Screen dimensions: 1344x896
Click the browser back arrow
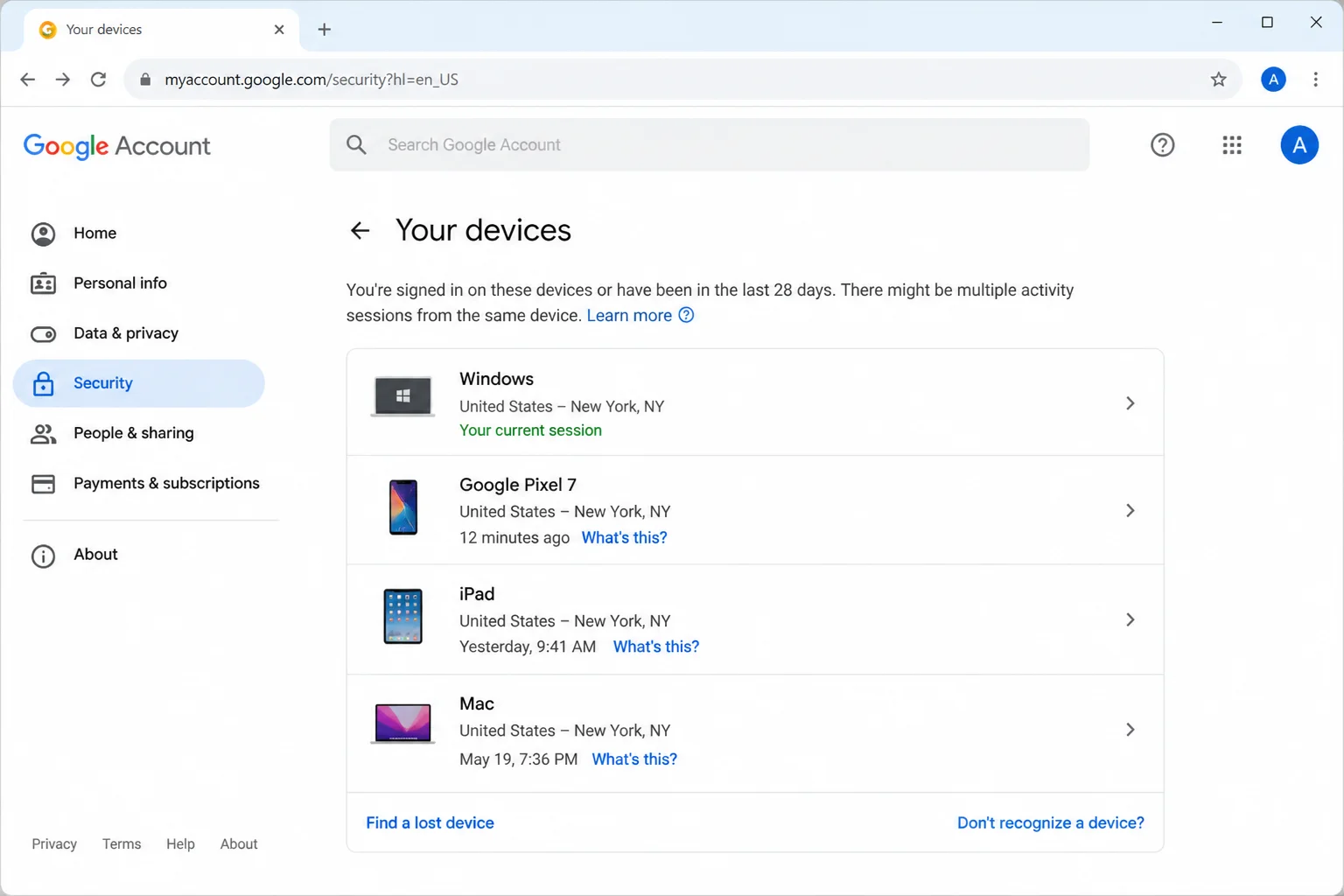[28, 80]
